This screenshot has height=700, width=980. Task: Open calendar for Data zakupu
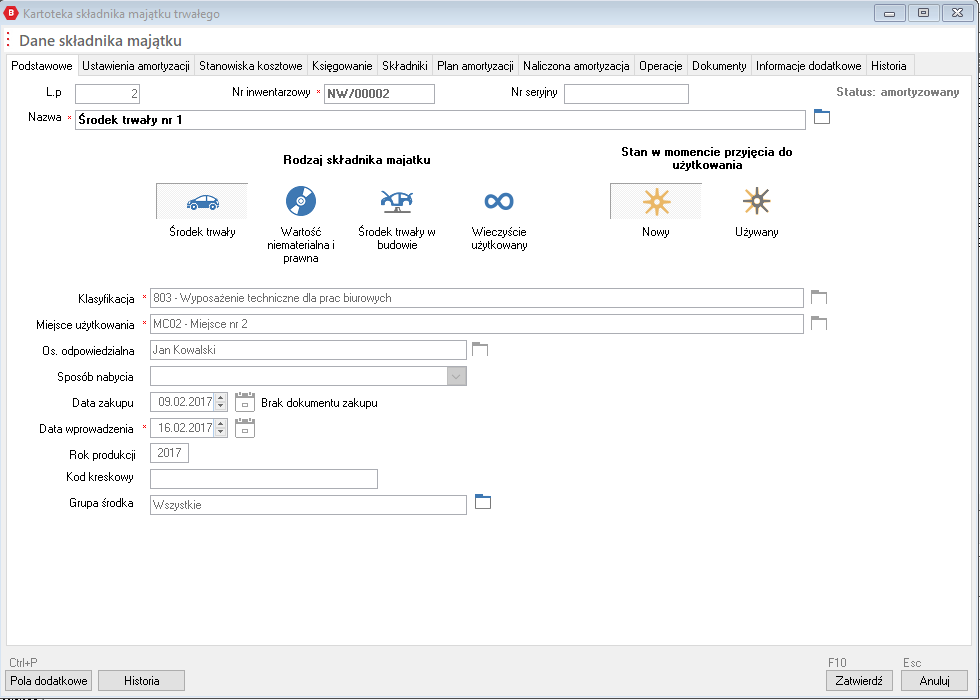click(245, 402)
